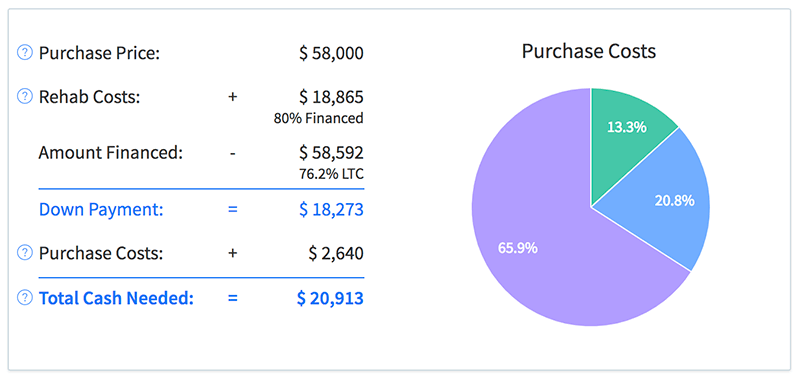Open help icon next to Rehab Costs
800x379 pixels.
click(x=25, y=96)
